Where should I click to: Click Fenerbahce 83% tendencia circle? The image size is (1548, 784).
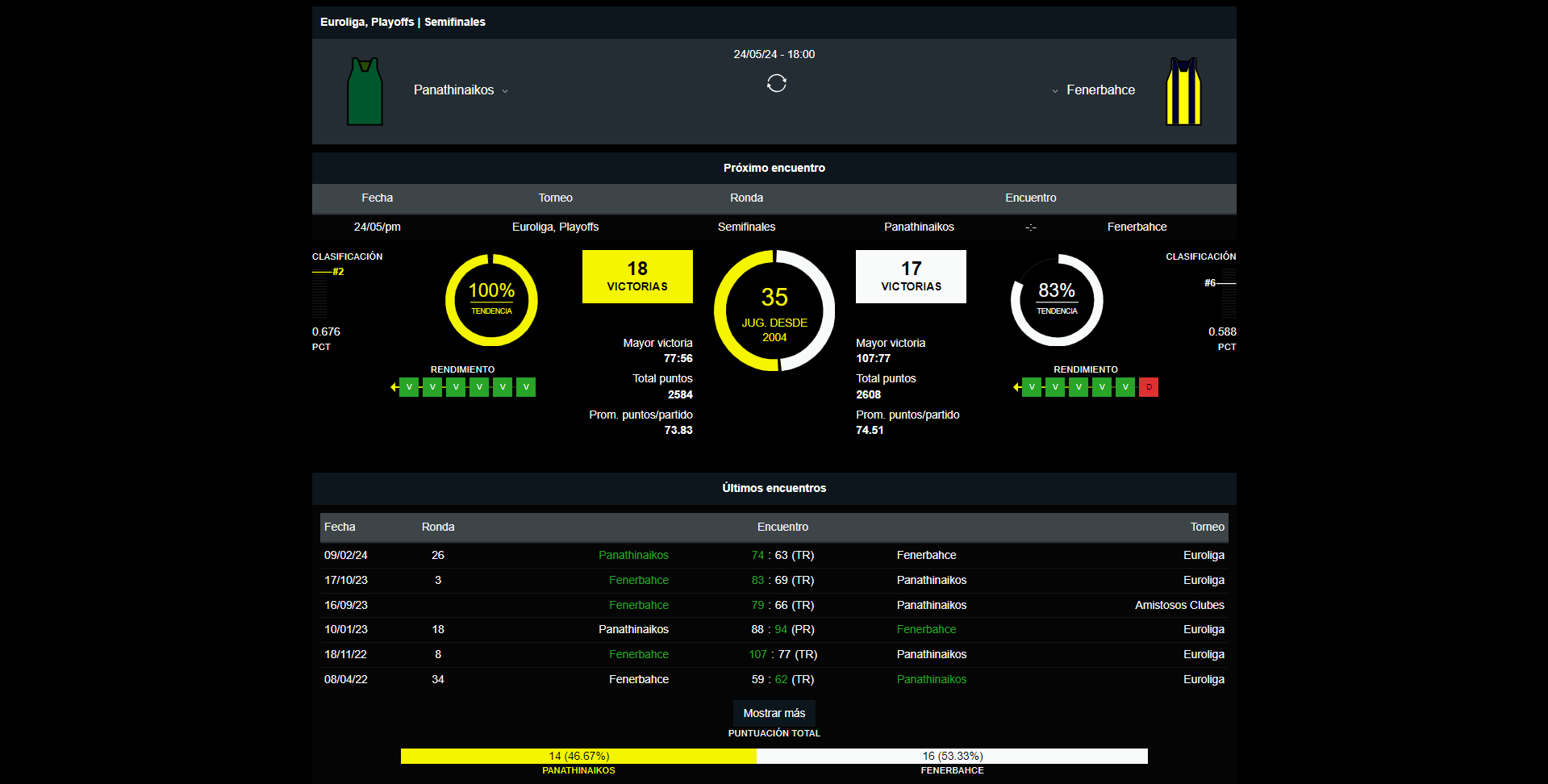tap(1057, 299)
